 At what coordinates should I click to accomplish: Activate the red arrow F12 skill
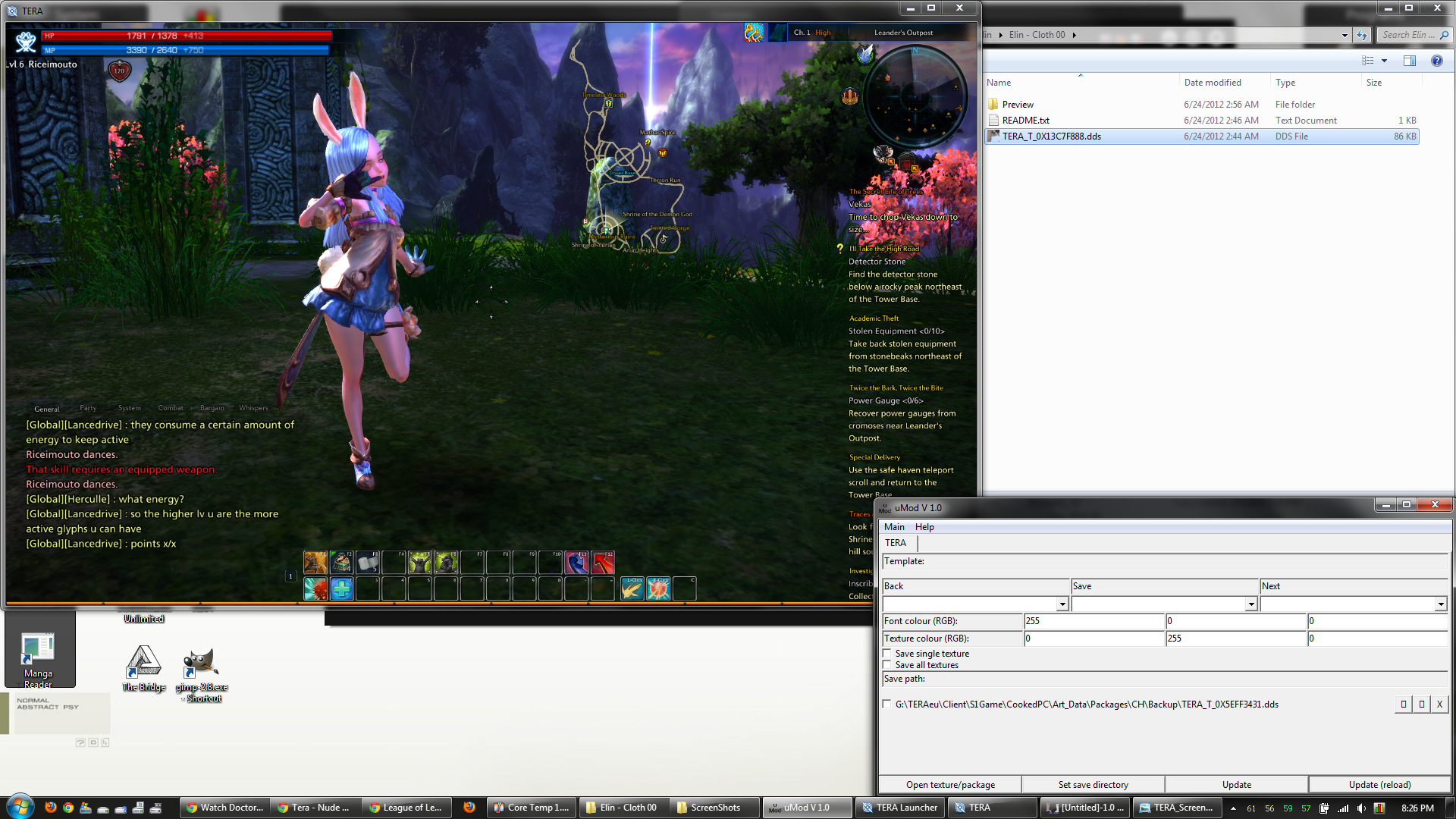click(x=603, y=562)
